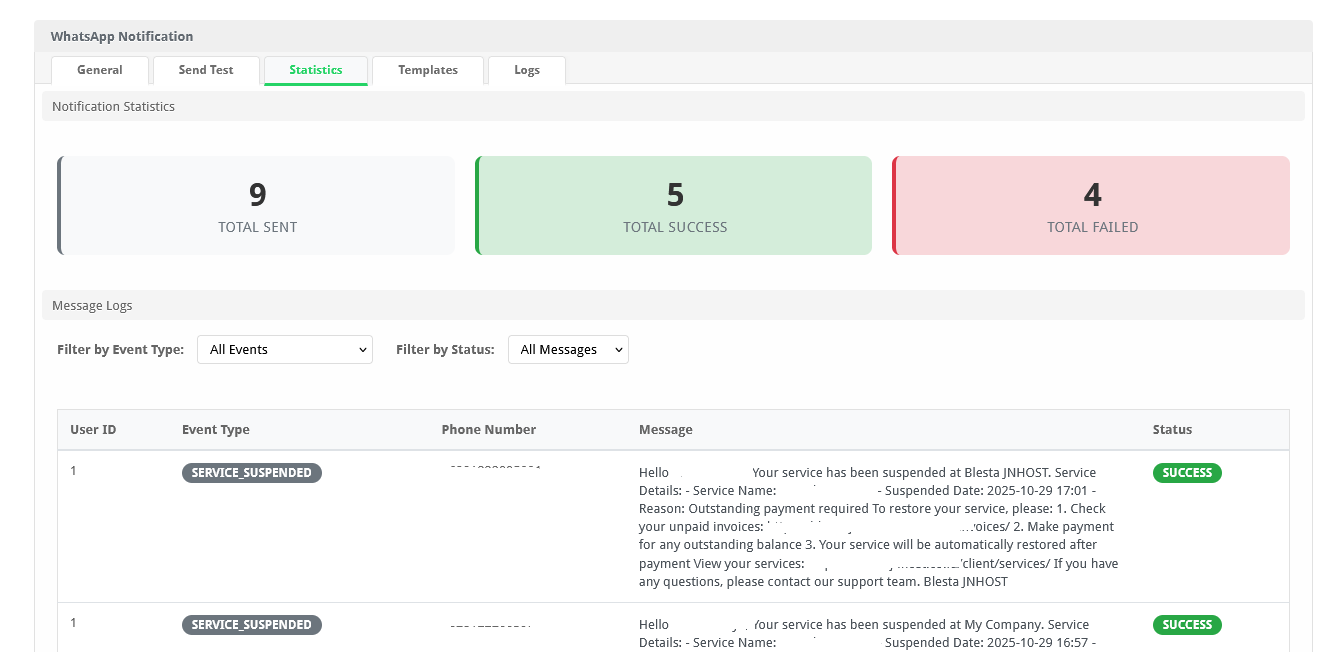Click the Status column header
This screenshot has width=1332, height=652.
click(1172, 430)
